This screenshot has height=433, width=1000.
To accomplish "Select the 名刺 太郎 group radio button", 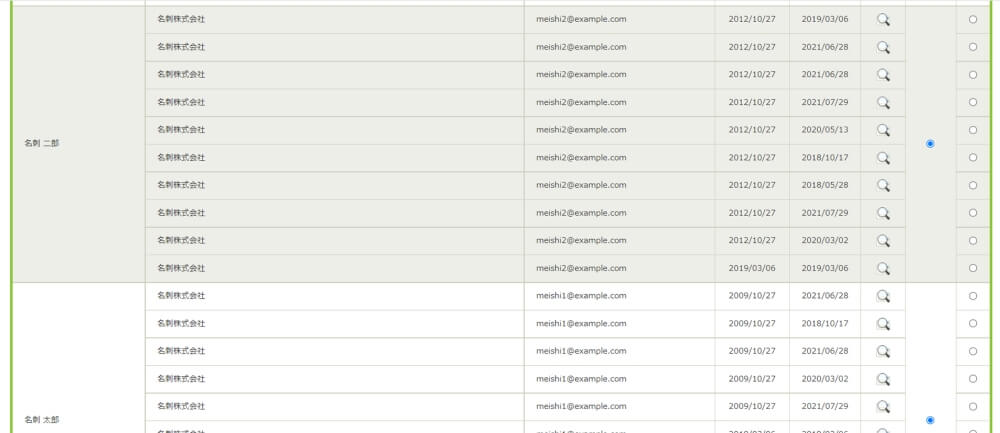I will pyautogui.click(x=930, y=420).
